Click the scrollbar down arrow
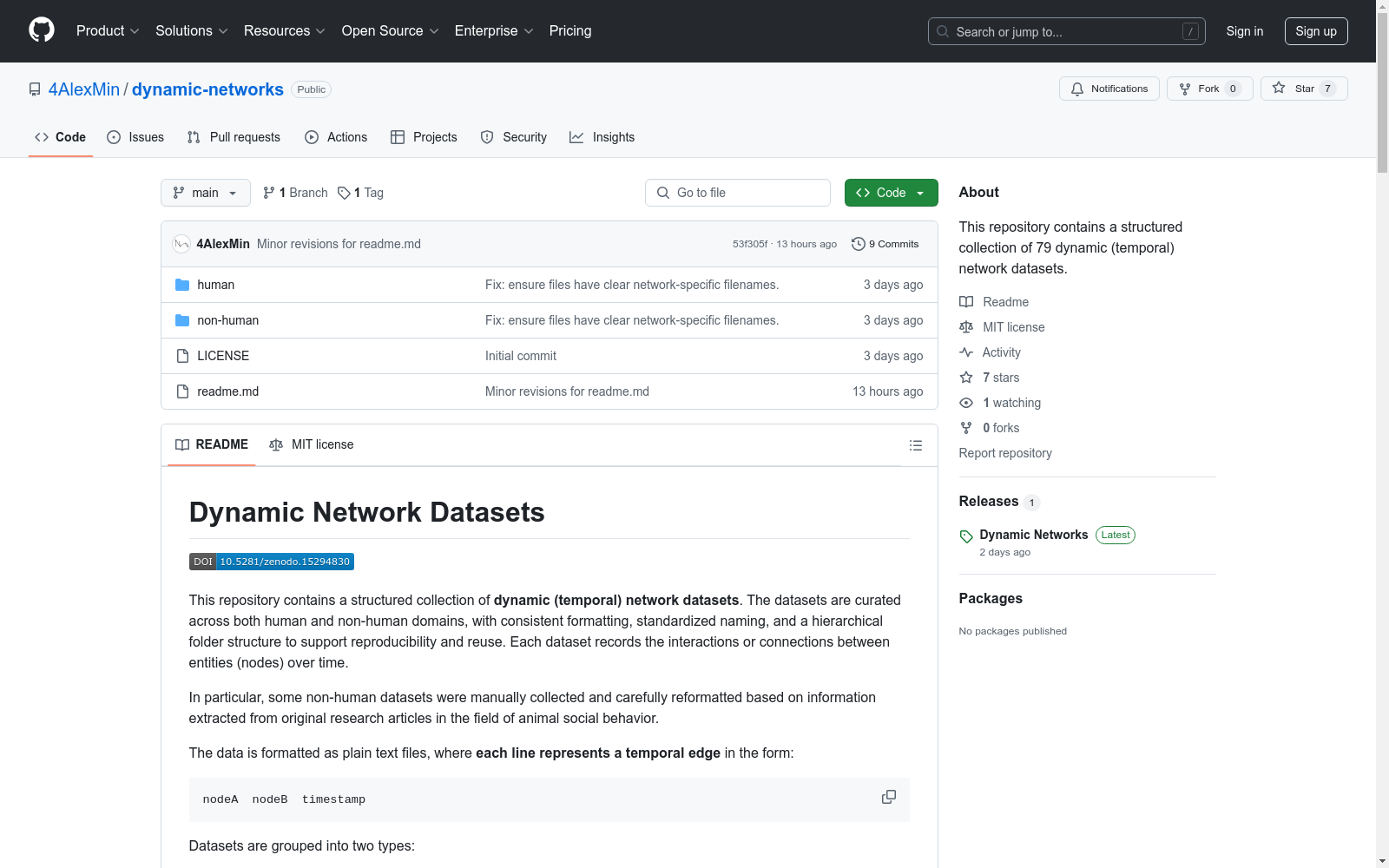The width and height of the screenshot is (1389, 868). (1383, 861)
